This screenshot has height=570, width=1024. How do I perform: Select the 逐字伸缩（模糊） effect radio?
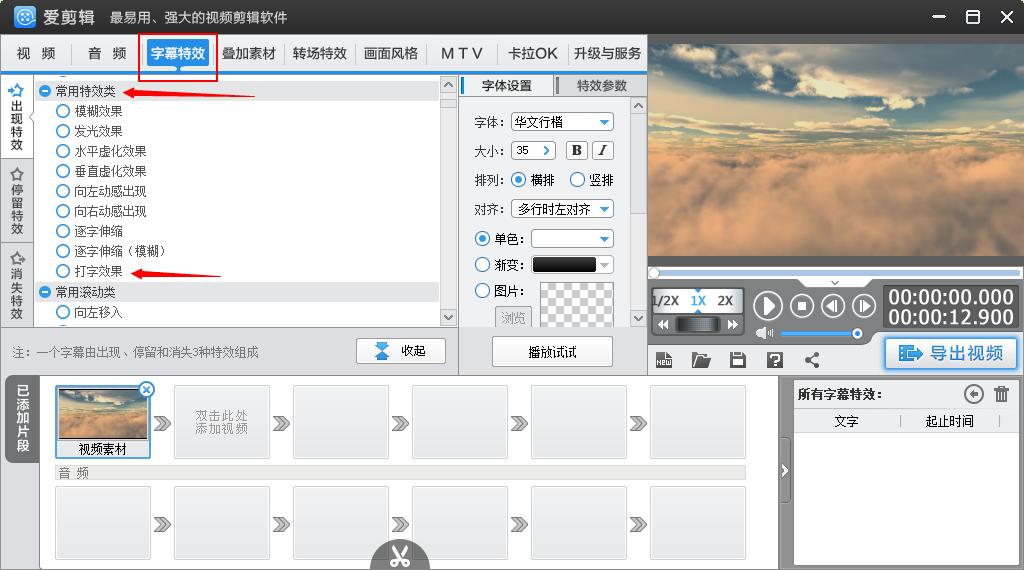coord(63,251)
